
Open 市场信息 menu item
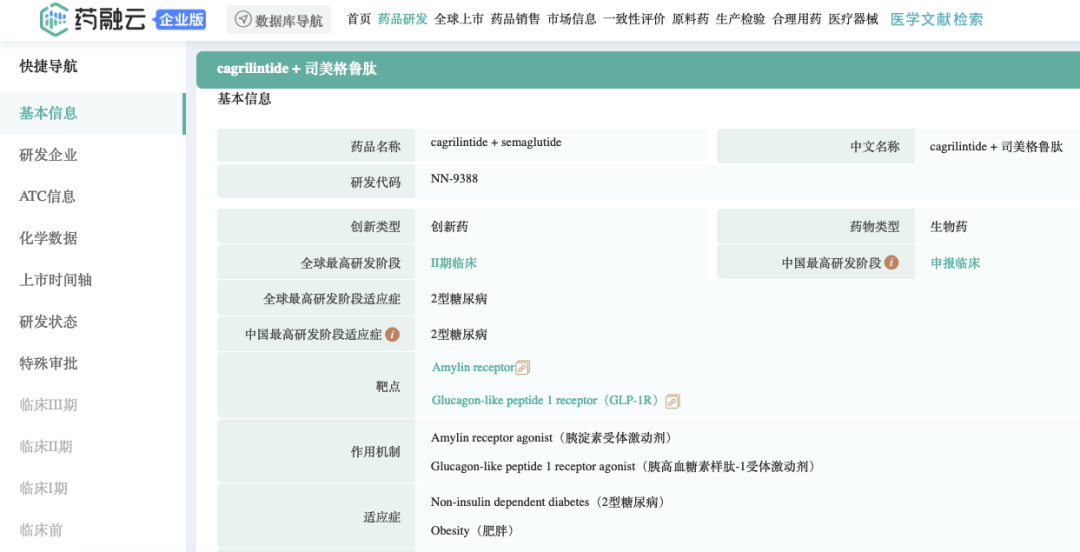(572, 19)
